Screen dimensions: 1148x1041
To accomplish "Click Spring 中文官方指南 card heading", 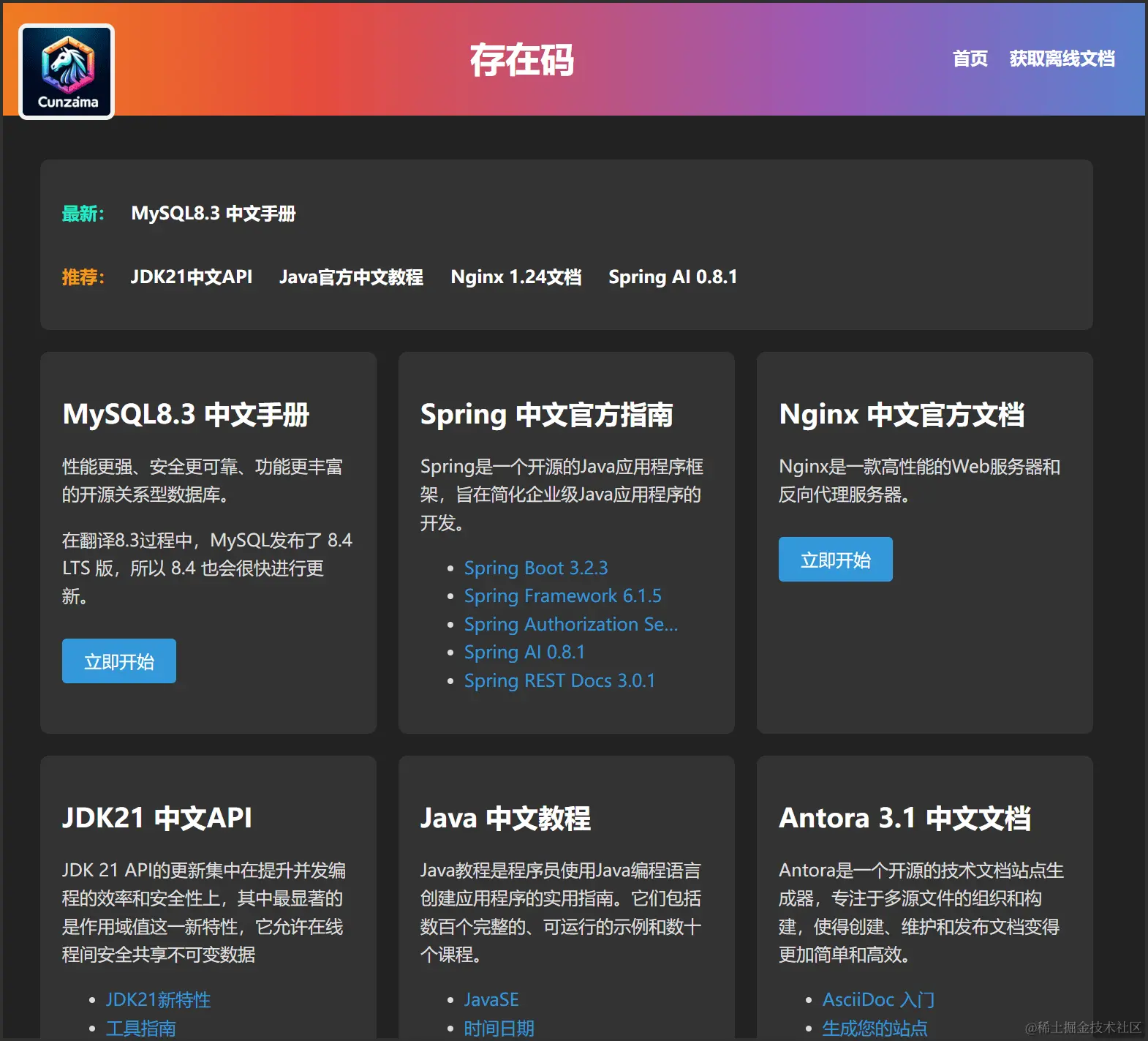I will click(x=546, y=415).
